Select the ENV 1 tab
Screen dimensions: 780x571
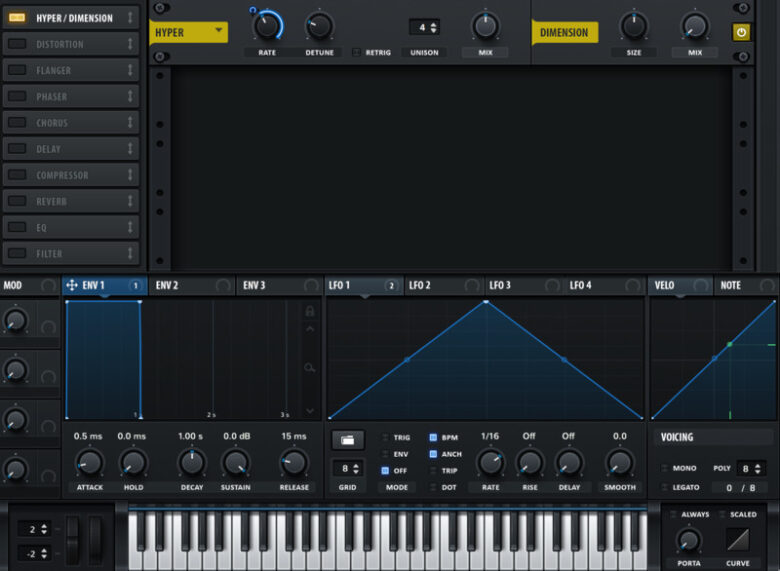[104, 286]
